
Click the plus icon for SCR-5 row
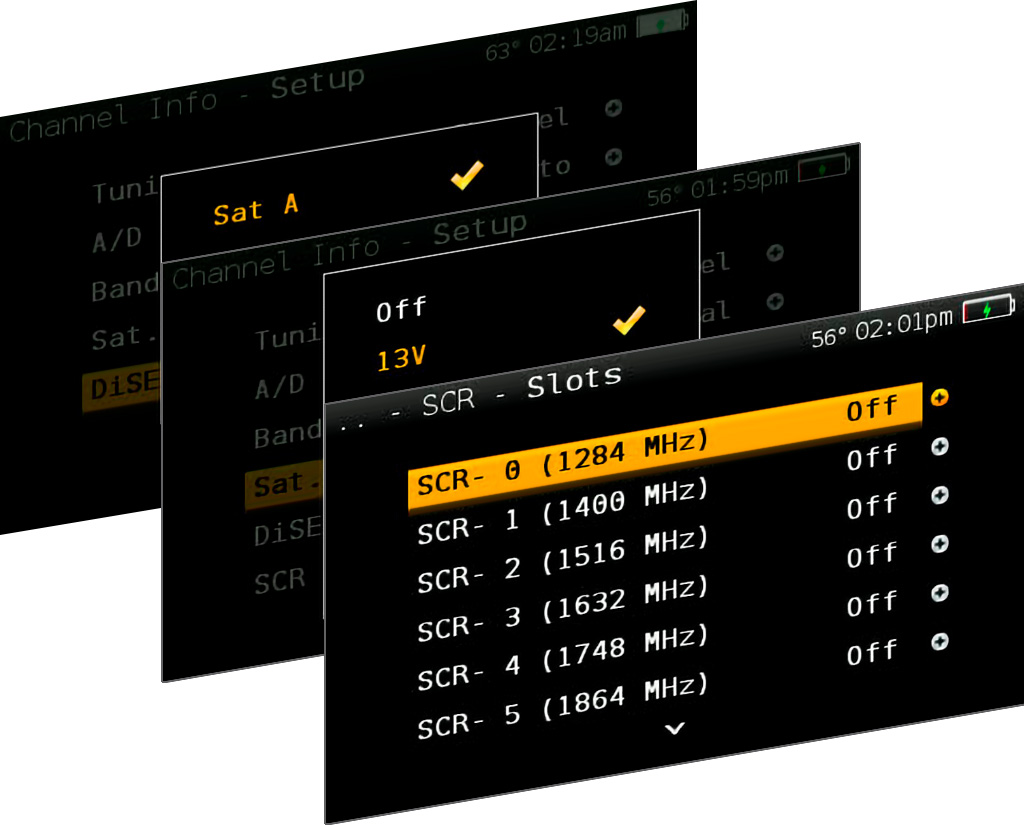[939, 641]
